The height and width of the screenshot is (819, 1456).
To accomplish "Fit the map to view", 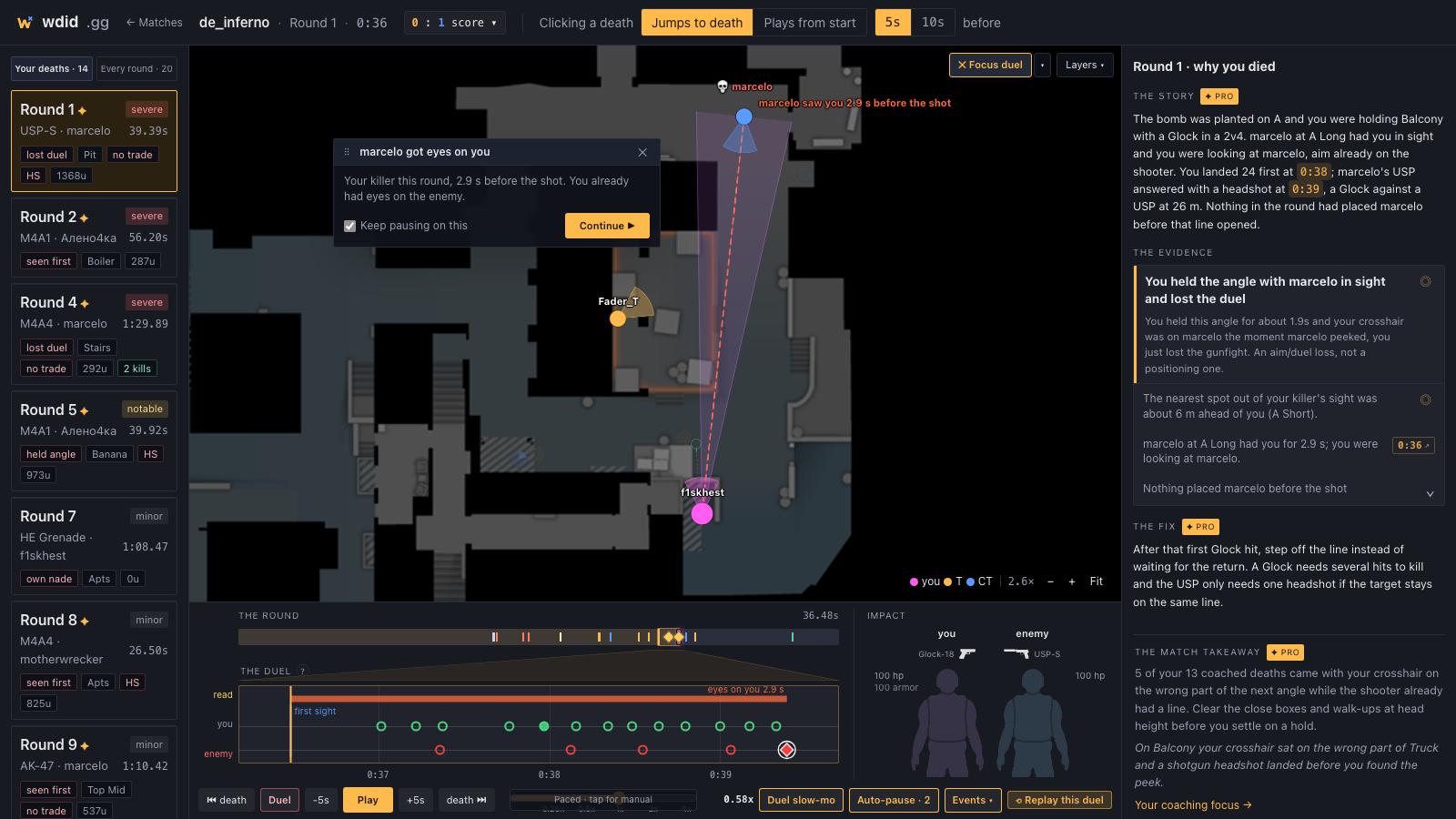I will click(x=1097, y=581).
